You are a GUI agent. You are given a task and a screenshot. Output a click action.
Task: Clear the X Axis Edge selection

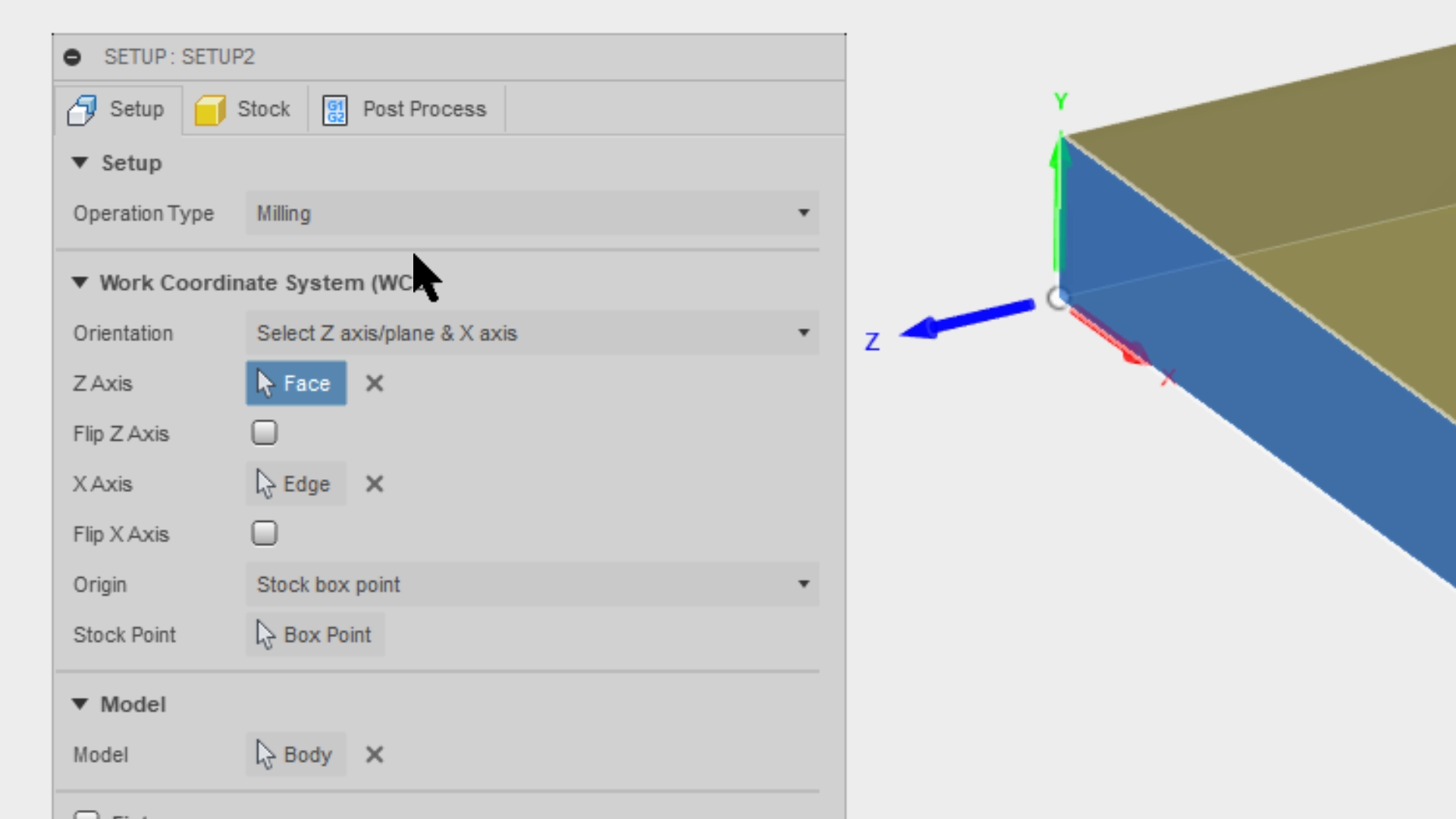point(374,484)
